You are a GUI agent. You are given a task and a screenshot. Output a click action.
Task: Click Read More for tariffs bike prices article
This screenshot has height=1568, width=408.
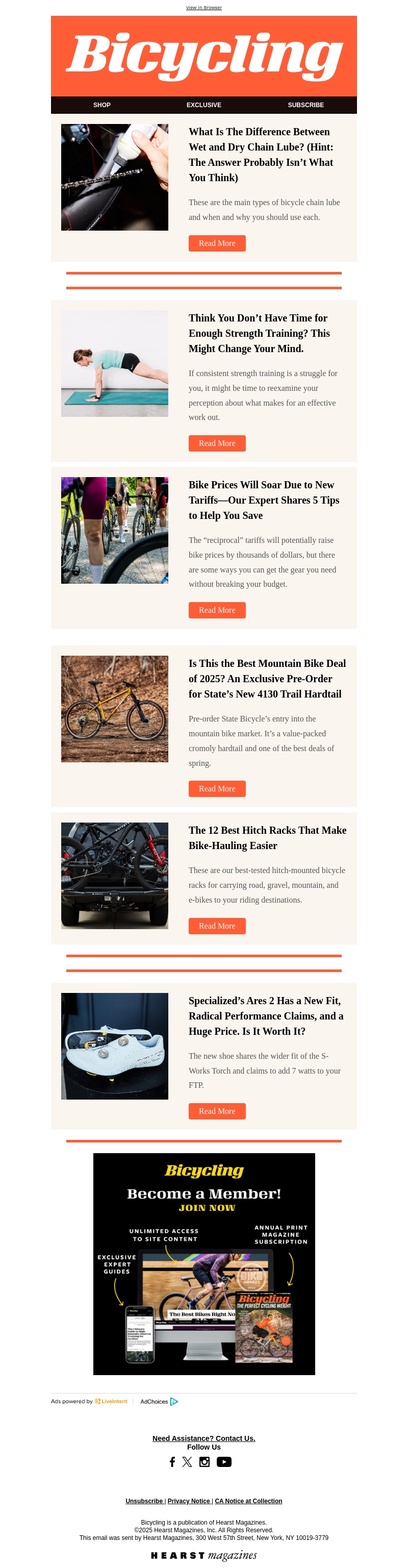[217, 610]
